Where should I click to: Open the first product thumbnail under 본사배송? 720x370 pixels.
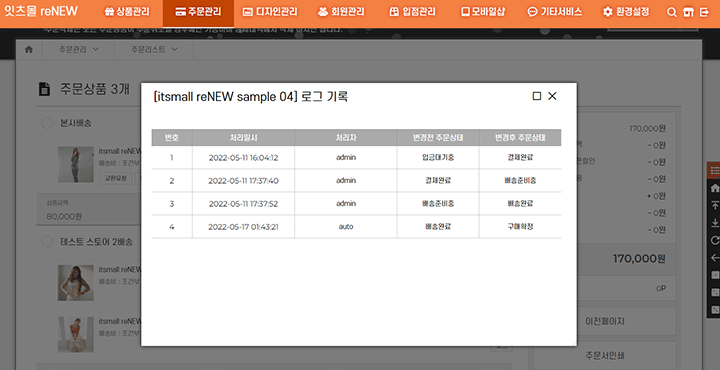tap(76, 164)
